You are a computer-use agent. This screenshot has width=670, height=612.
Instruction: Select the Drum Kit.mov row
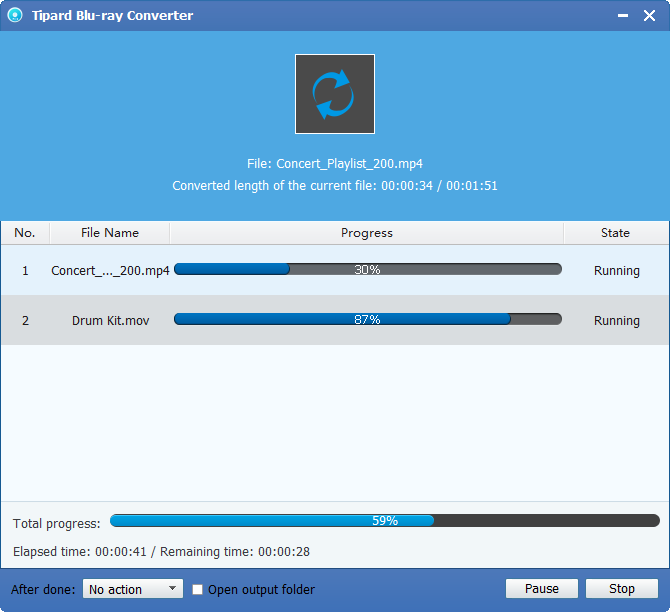click(335, 320)
